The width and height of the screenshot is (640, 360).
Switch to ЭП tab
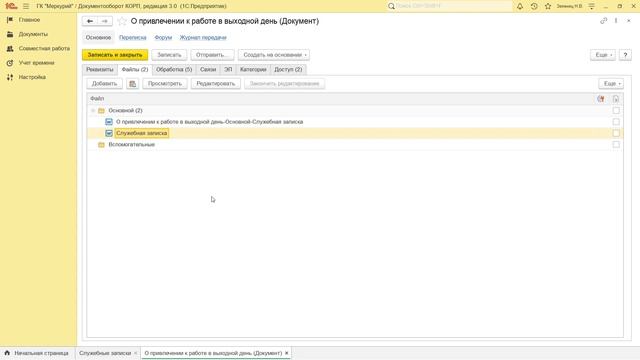(x=228, y=69)
